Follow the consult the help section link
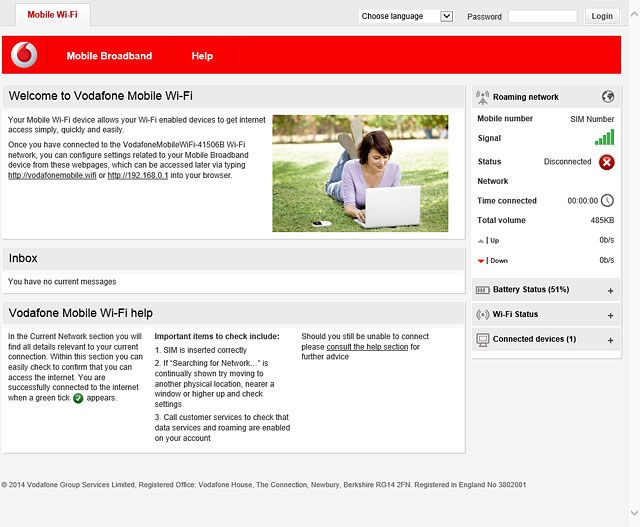This screenshot has height=527, width=640. 367,347
